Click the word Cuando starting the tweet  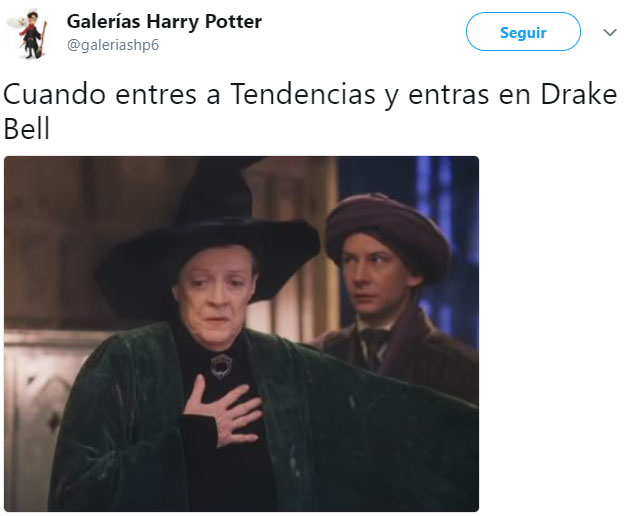coord(55,95)
